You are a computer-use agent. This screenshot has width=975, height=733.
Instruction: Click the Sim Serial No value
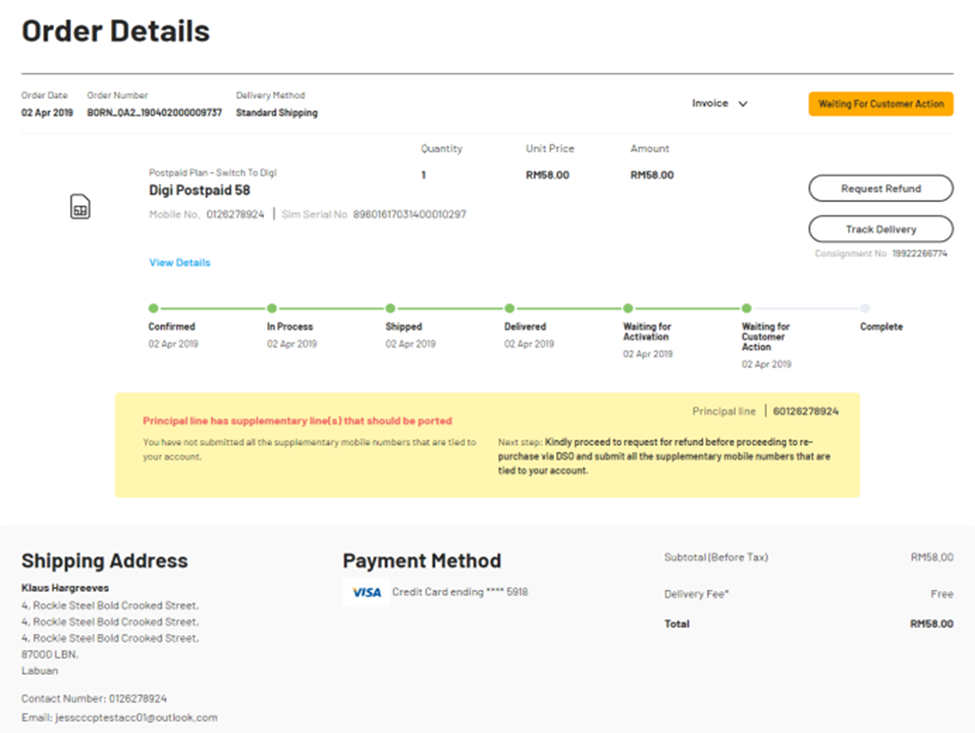(409, 214)
